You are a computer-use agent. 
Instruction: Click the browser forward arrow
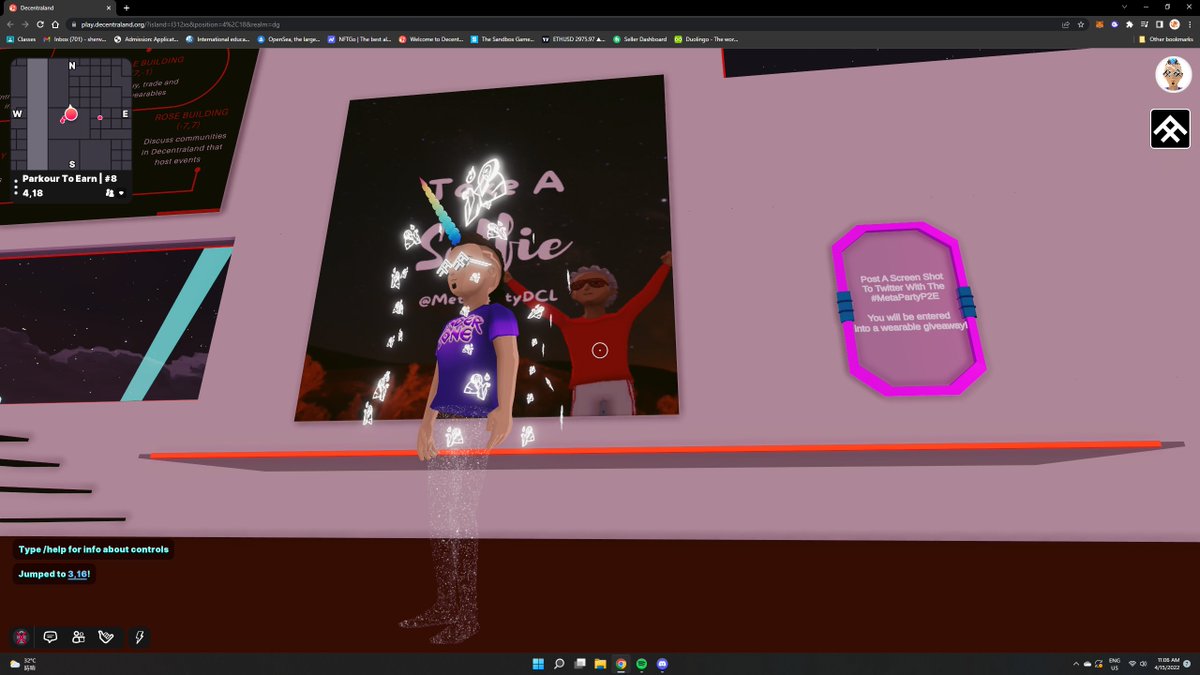(25, 24)
